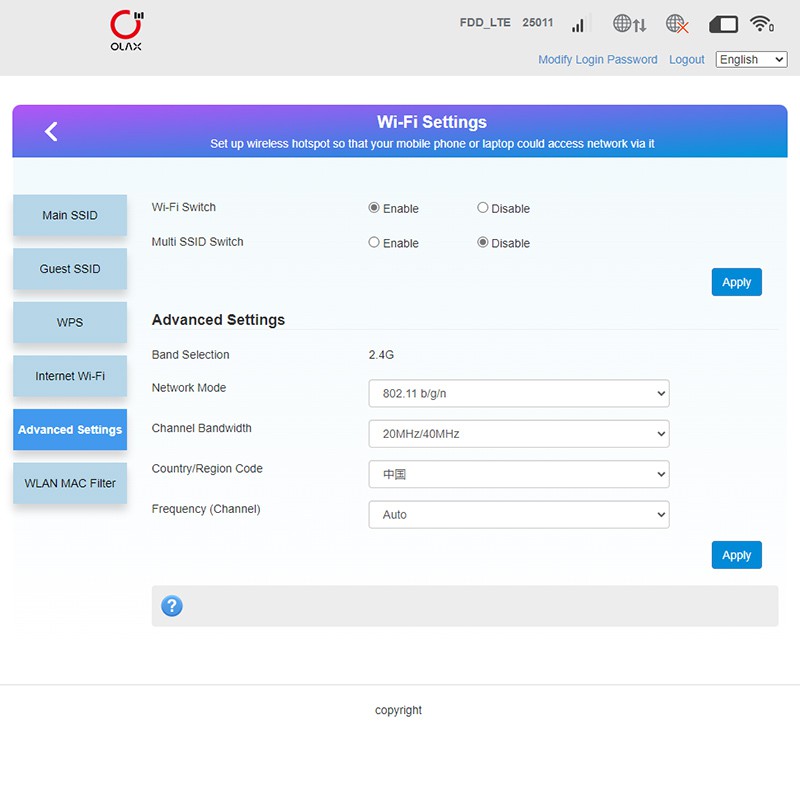This screenshot has height=800, width=800.
Task: Click the OLAX logo
Action: [126, 32]
